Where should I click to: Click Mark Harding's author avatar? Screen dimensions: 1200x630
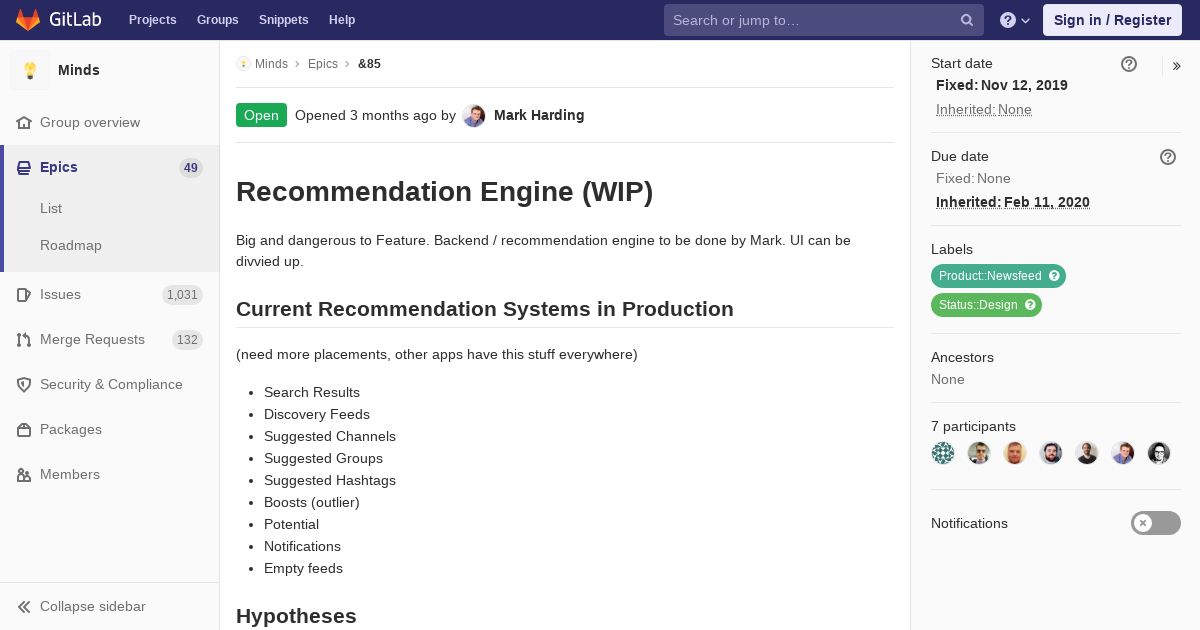pos(474,116)
